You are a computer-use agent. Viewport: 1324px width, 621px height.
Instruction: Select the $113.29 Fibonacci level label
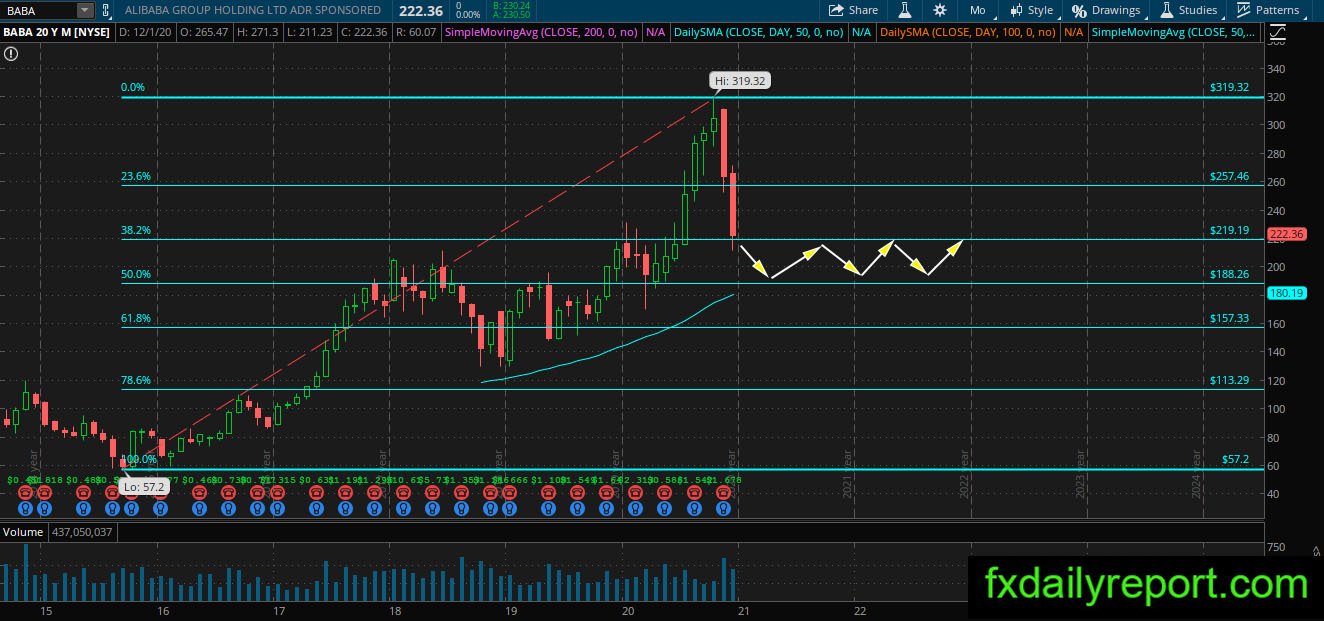(x=1229, y=380)
